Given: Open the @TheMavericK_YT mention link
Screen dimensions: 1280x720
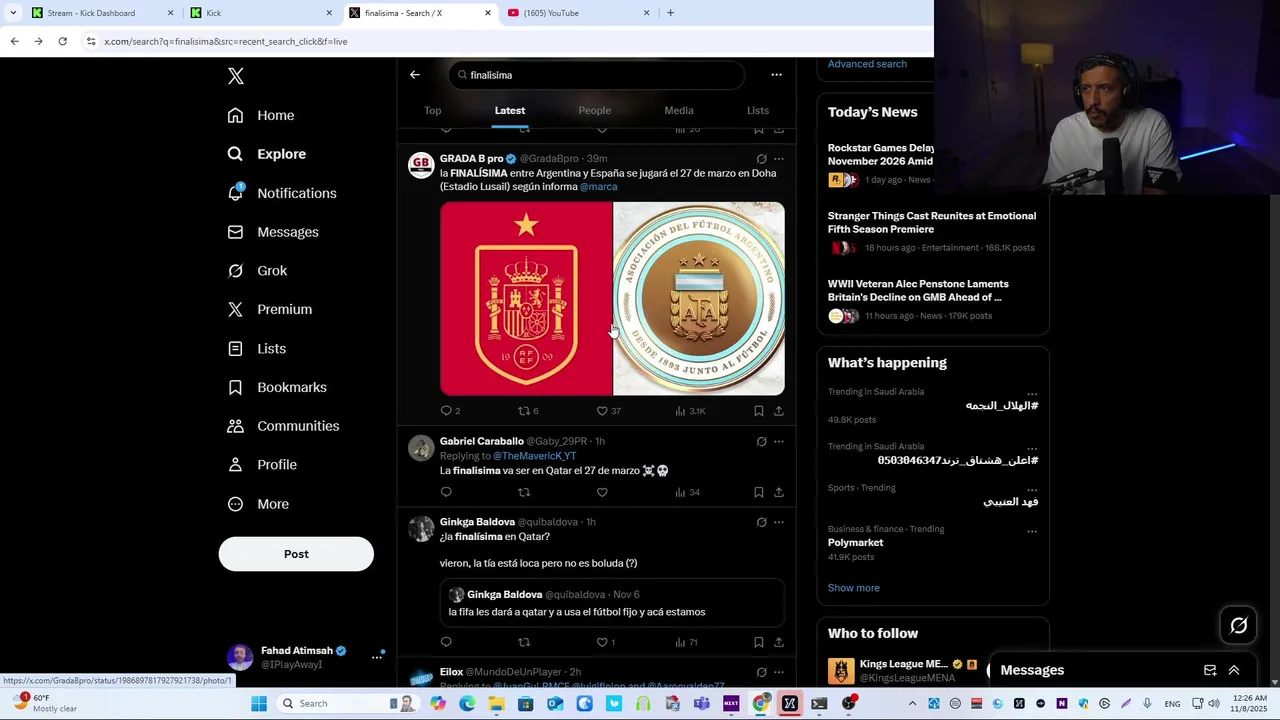Looking at the screenshot, I should coord(534,456).
